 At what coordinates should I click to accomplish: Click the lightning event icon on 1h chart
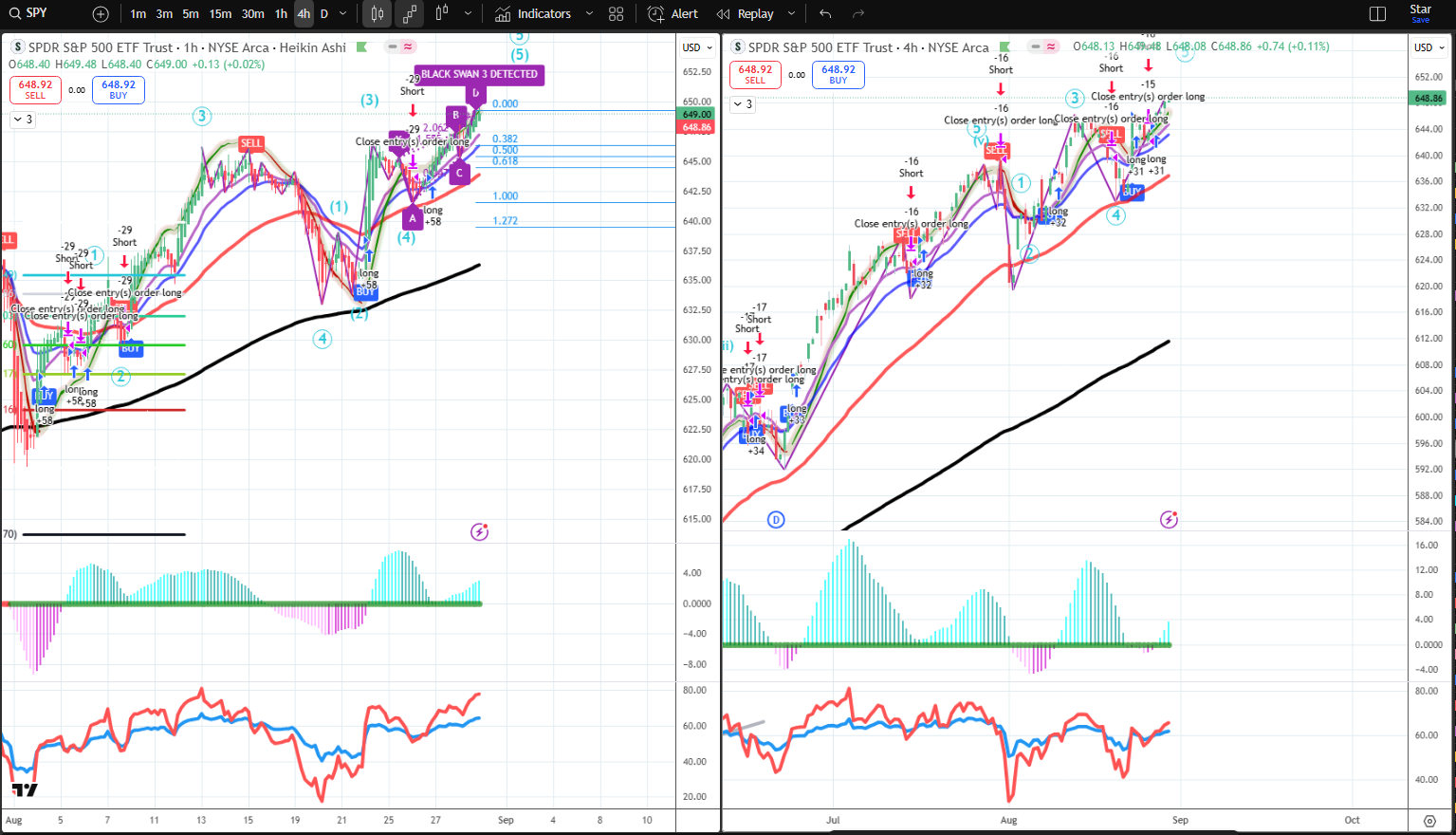[480, 532]
